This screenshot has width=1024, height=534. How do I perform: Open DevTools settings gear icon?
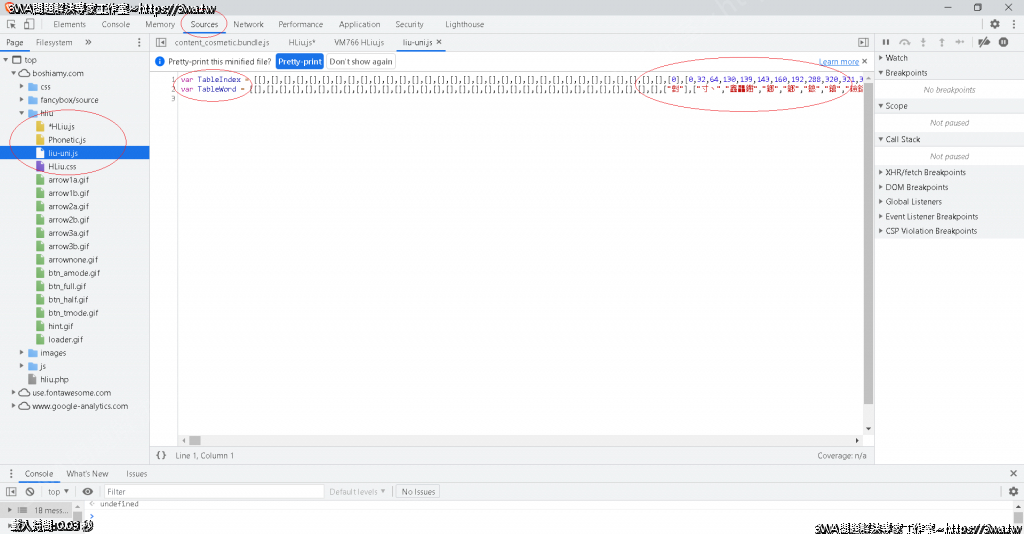click(x=994, y=24)
